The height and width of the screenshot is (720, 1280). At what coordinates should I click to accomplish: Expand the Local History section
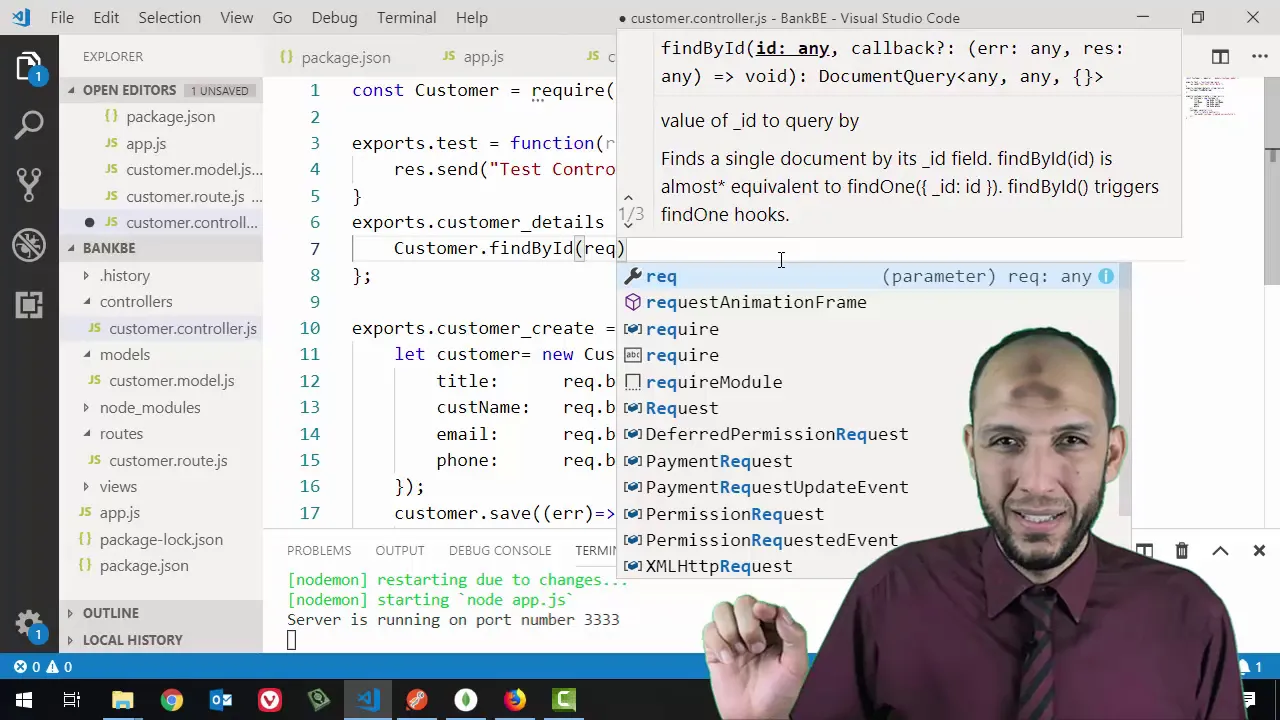(160, 640)
